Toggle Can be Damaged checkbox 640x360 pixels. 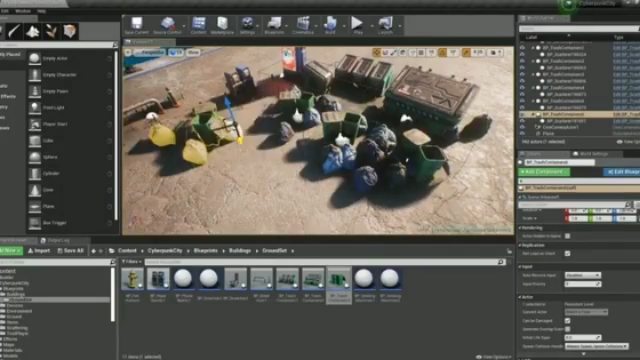click(567, 321)
